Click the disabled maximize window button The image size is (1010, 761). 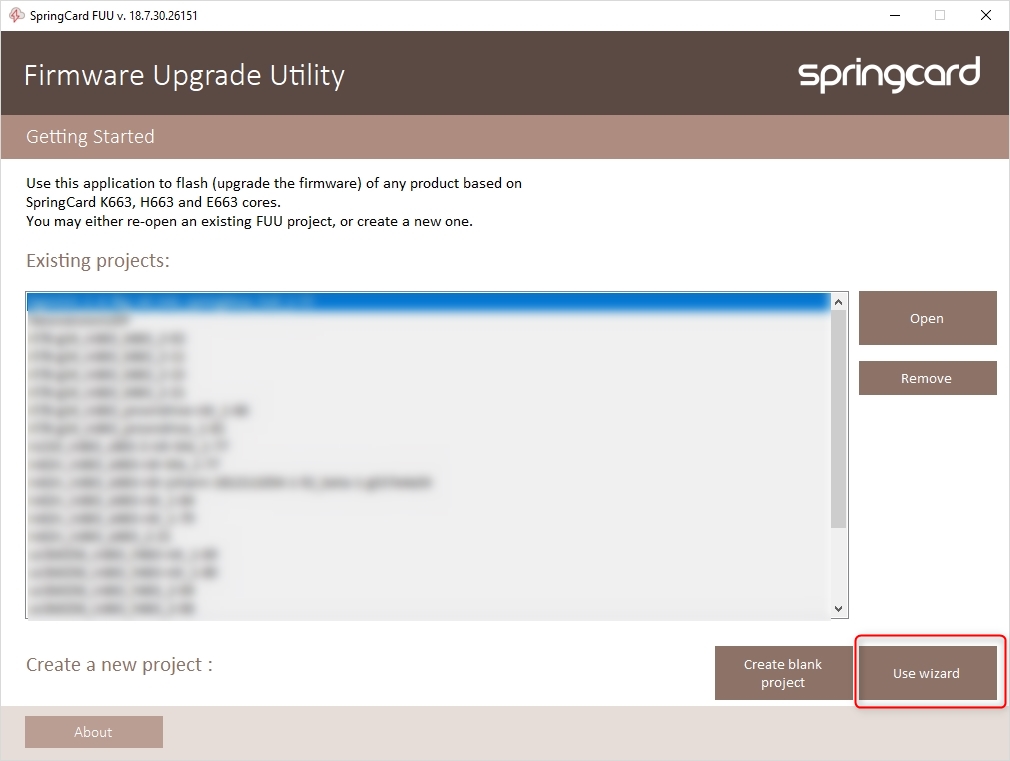940,15
